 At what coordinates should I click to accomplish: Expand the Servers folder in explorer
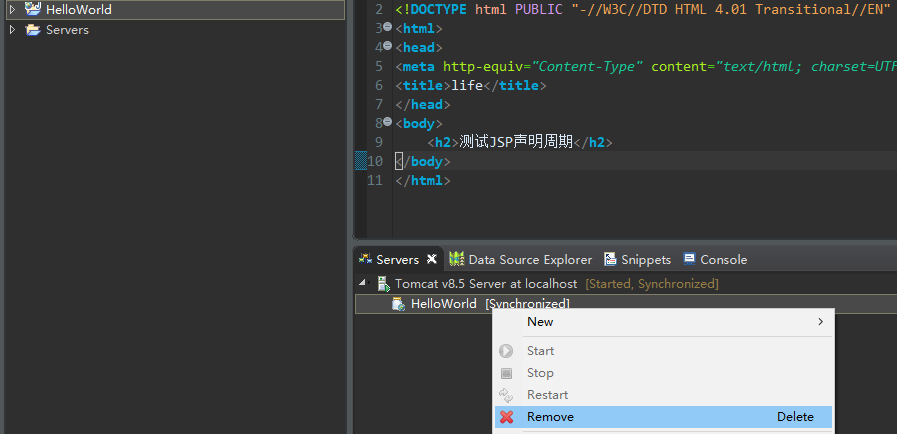12,29
